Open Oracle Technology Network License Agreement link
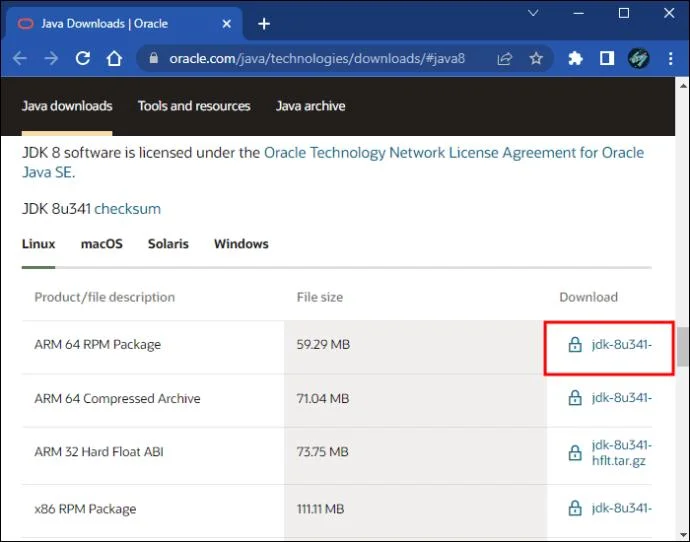 tap(453, 153)
